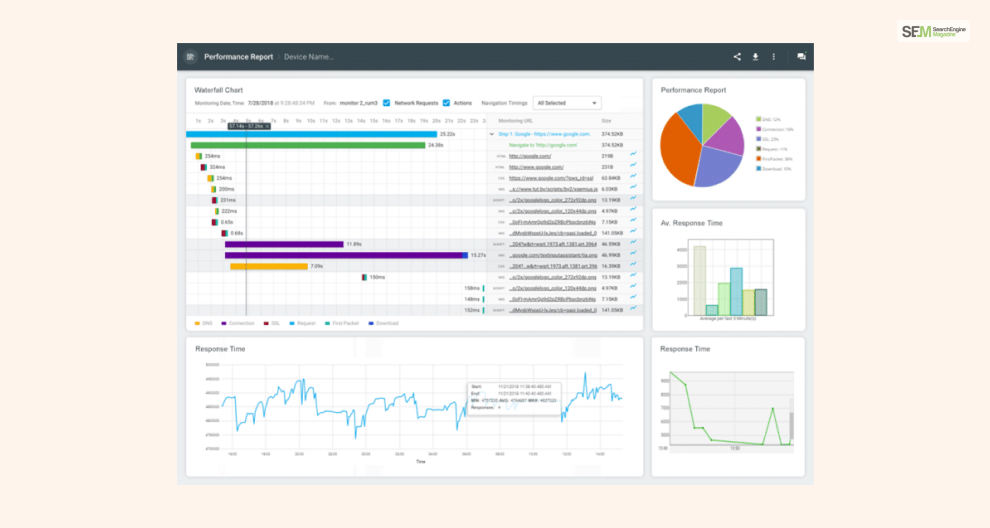Collapse the Step 1. Google row chevron
Image resolution: width=990 pixels, height=528 pixels.
492,134
